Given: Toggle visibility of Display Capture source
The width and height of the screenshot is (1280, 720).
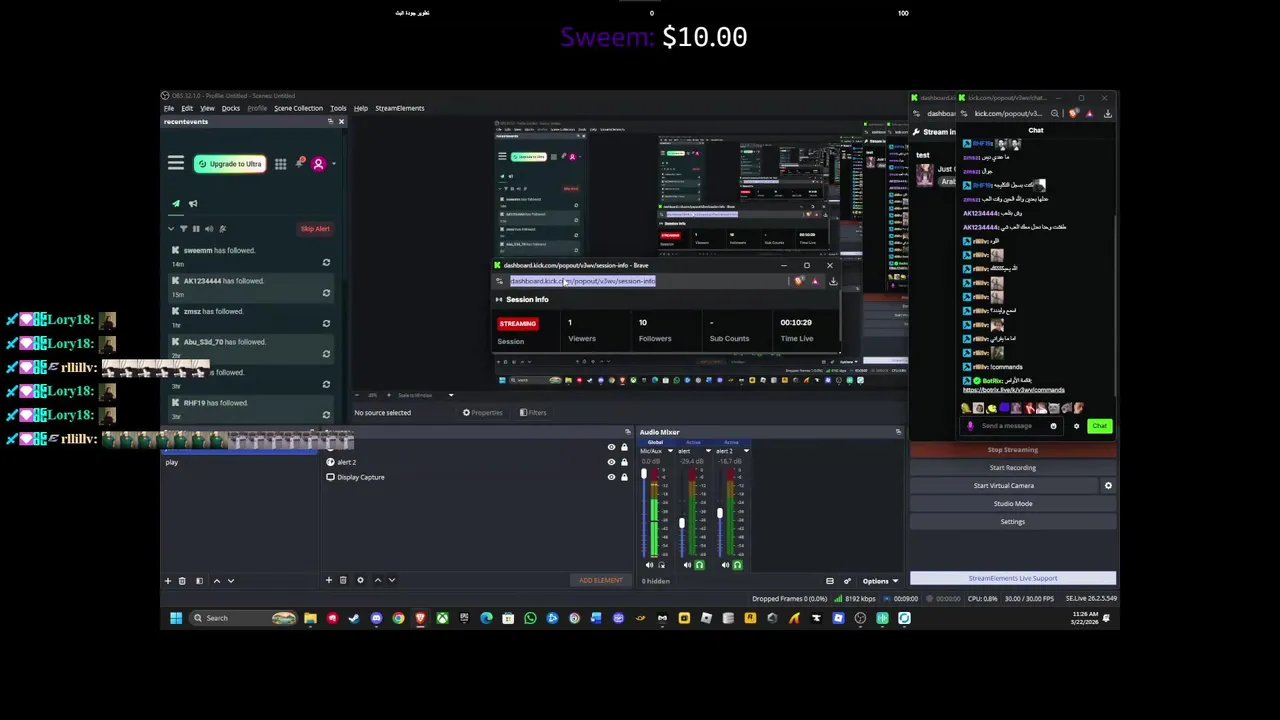Looking at the screenshot, I should (611, 477).
